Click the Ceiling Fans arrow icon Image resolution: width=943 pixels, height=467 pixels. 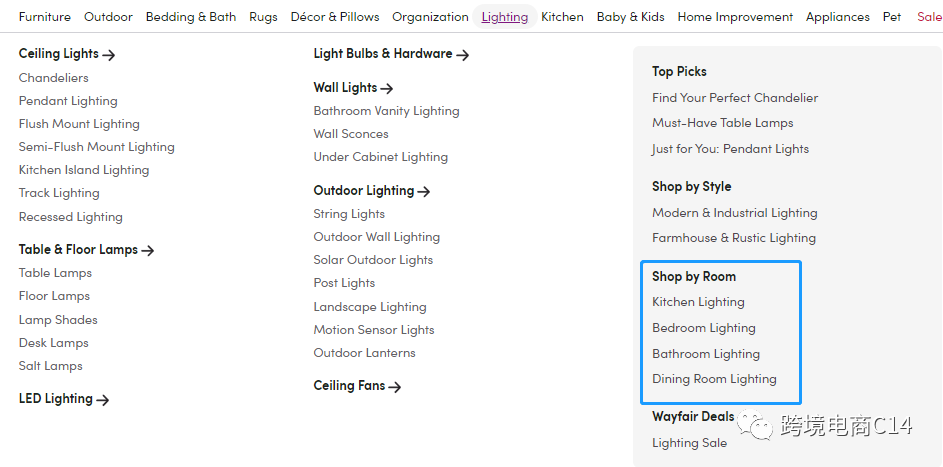(x=395, y=387)
